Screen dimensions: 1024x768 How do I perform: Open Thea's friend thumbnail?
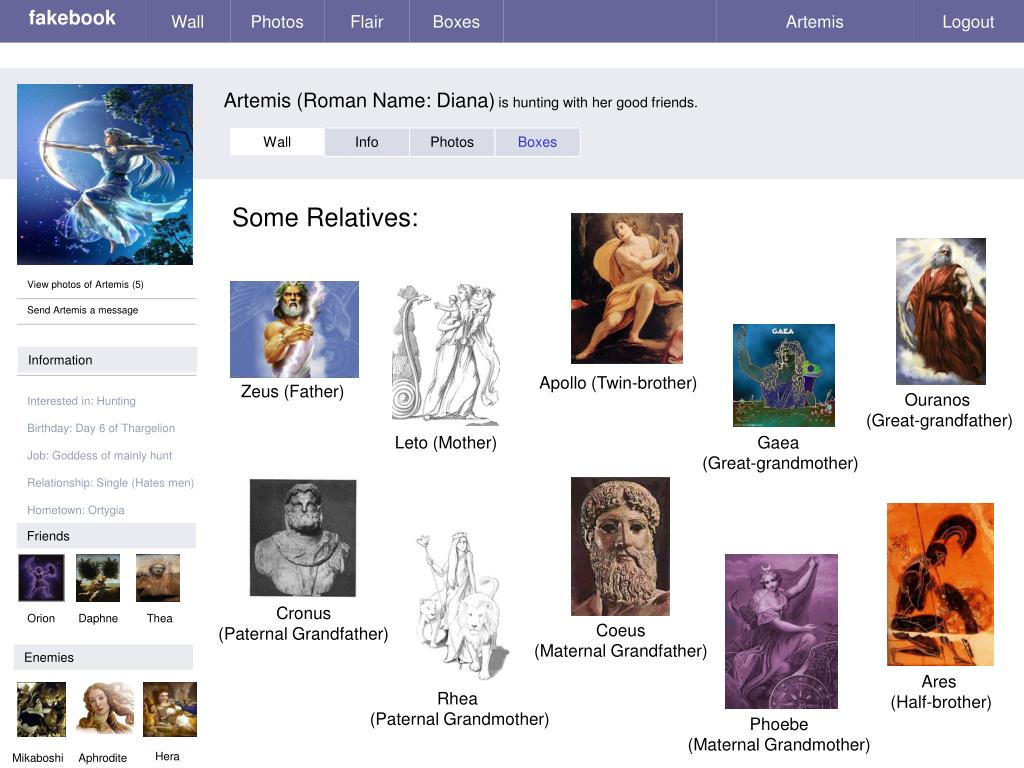157,577
